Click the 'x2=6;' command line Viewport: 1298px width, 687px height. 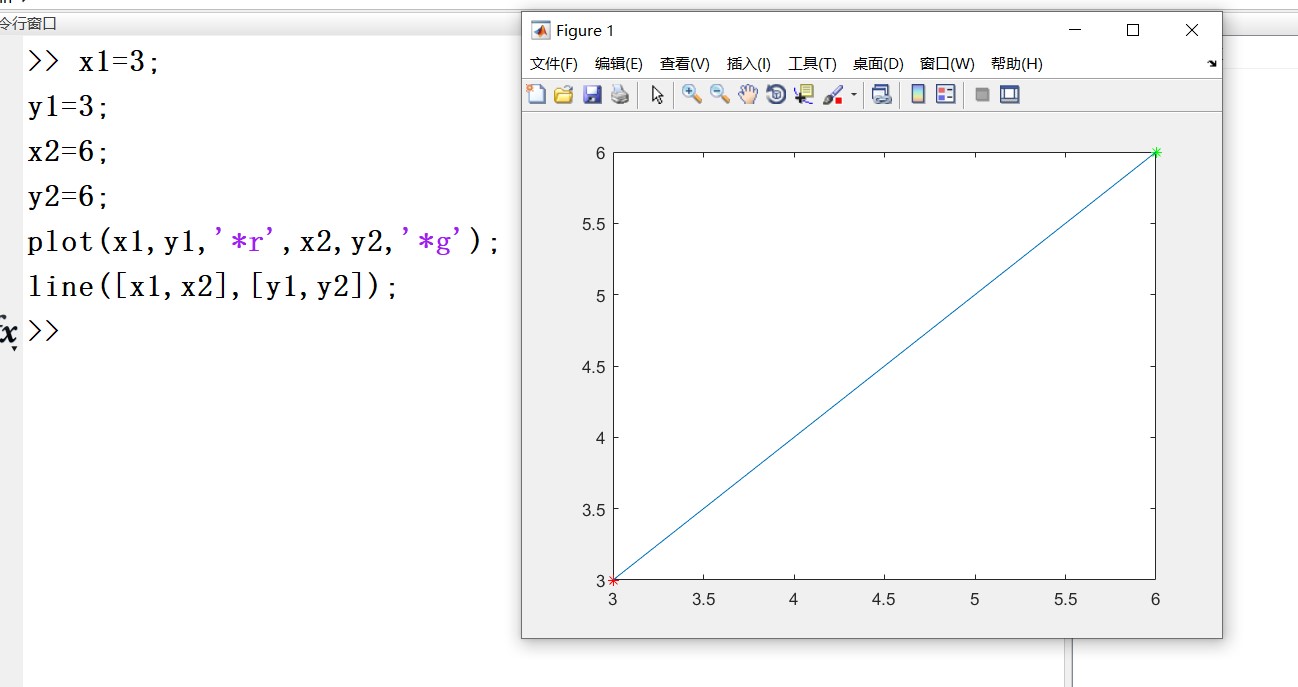click(68, 152)
